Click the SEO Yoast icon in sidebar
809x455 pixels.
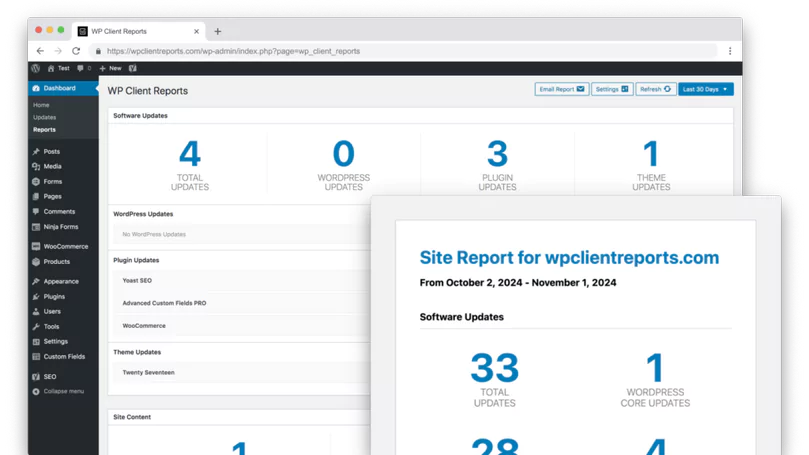tap(36, 377)
